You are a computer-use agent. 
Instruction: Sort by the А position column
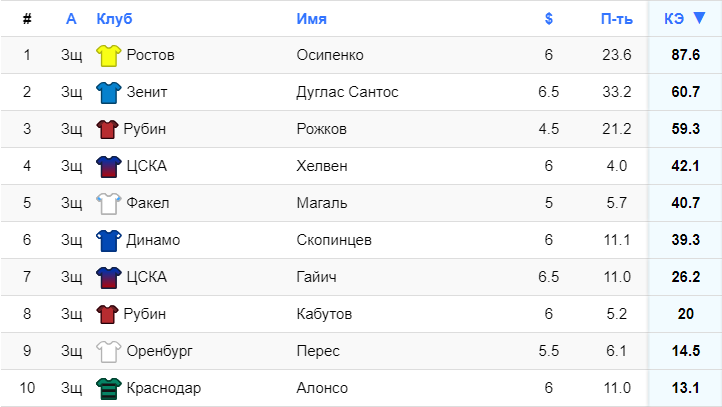pos(71,19)
